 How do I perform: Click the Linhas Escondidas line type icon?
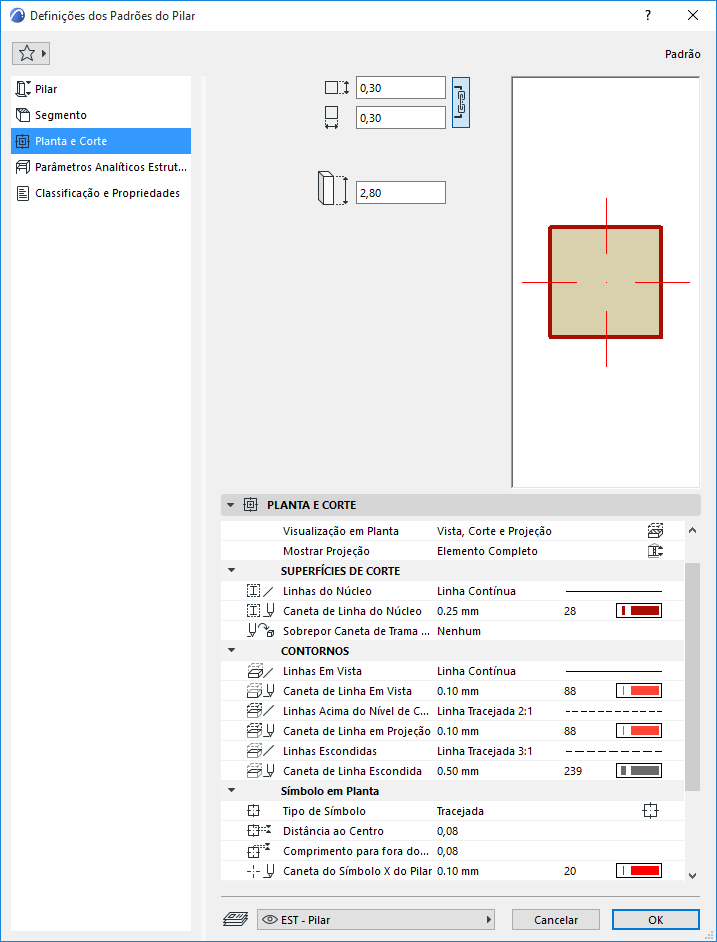click(260, 751)
